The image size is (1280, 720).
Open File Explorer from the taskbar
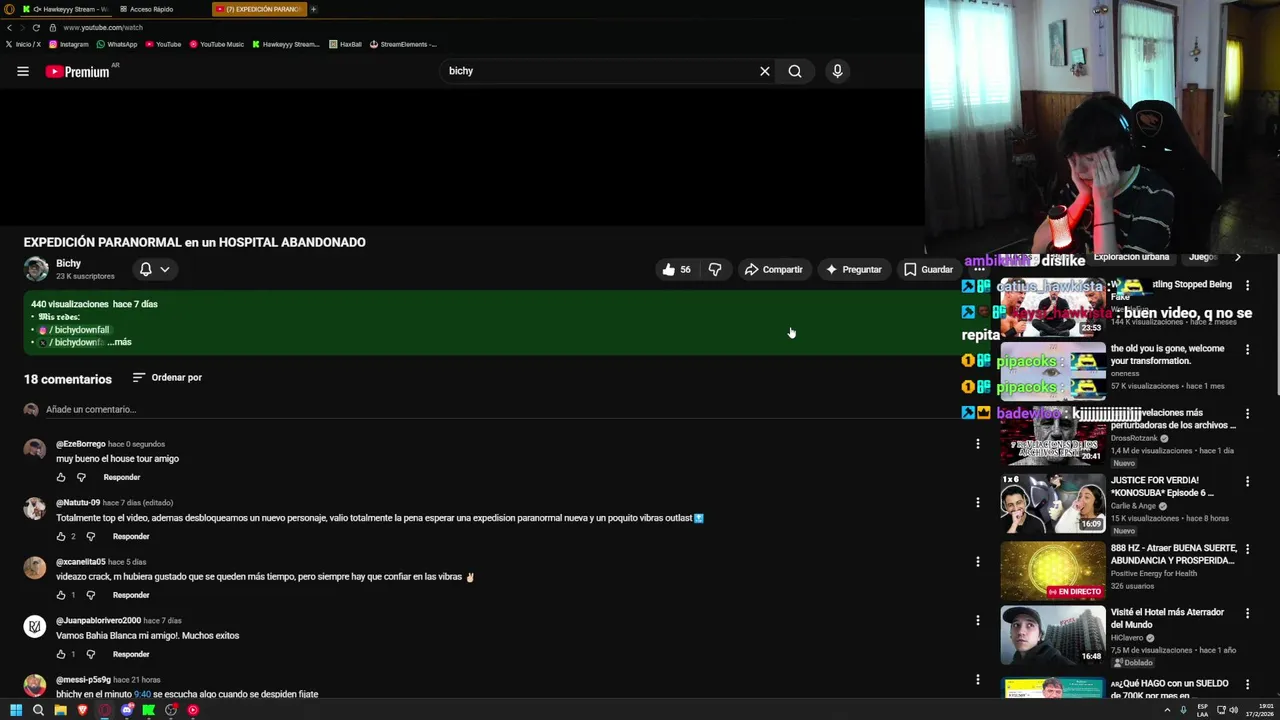(x=60, y=710)
